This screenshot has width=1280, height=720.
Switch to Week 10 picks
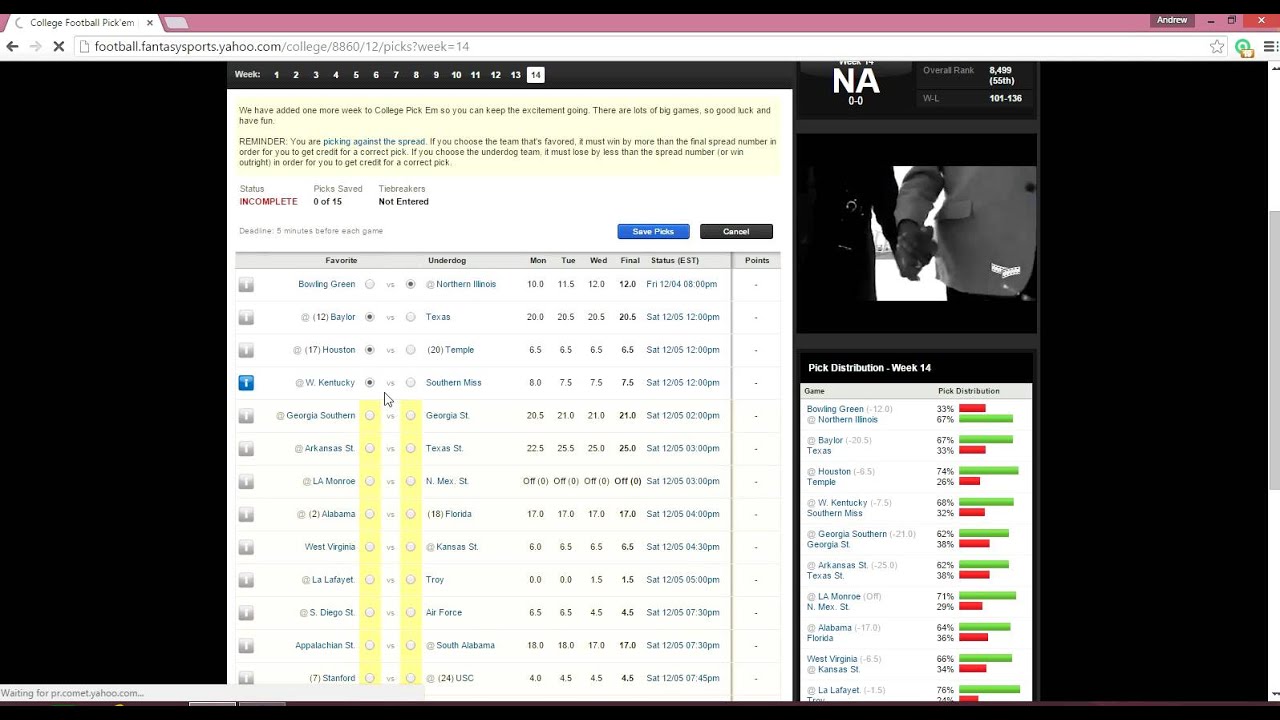coord(456,75)
